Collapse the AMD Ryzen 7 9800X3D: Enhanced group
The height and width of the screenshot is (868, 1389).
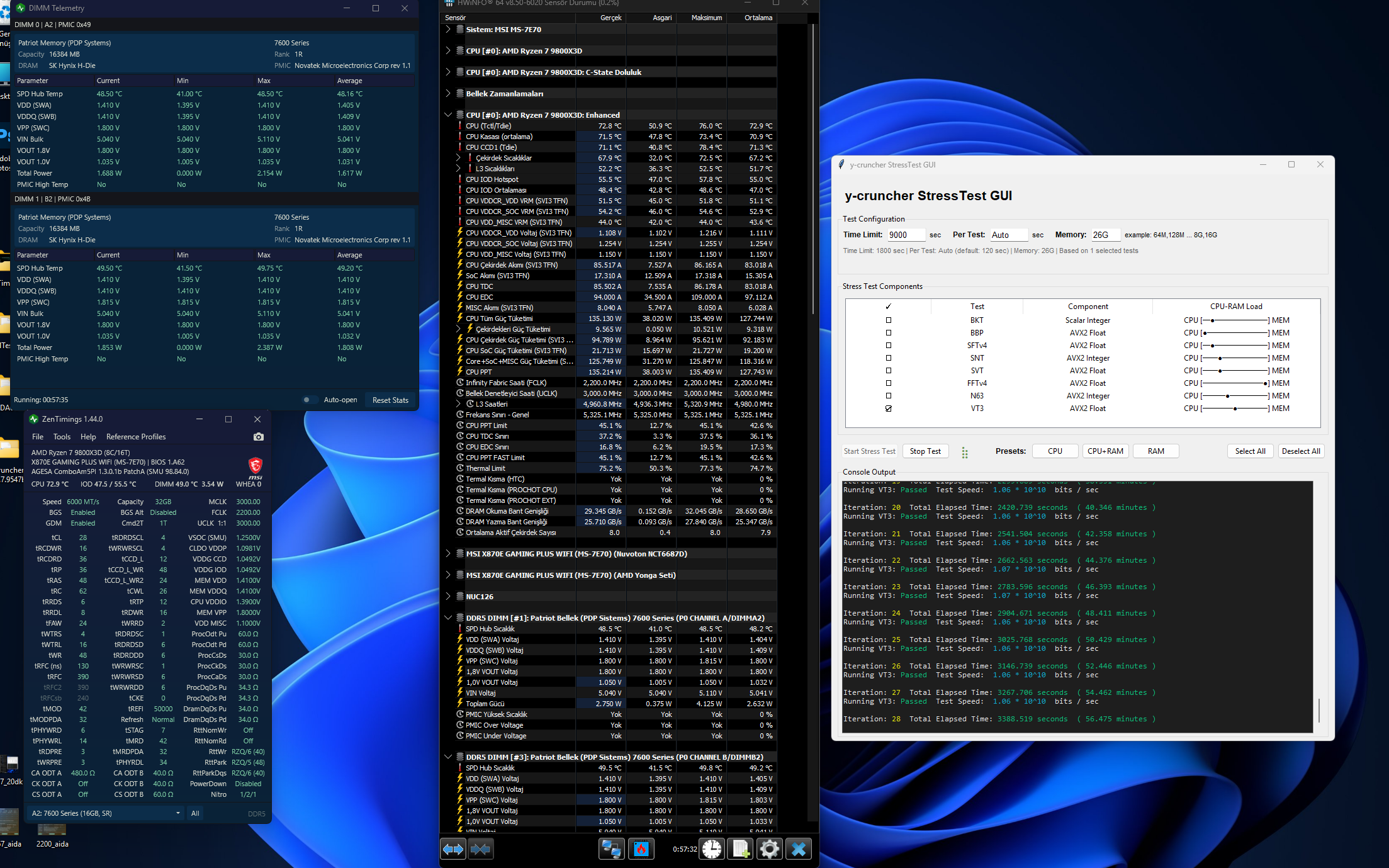(x=448, y=115)
